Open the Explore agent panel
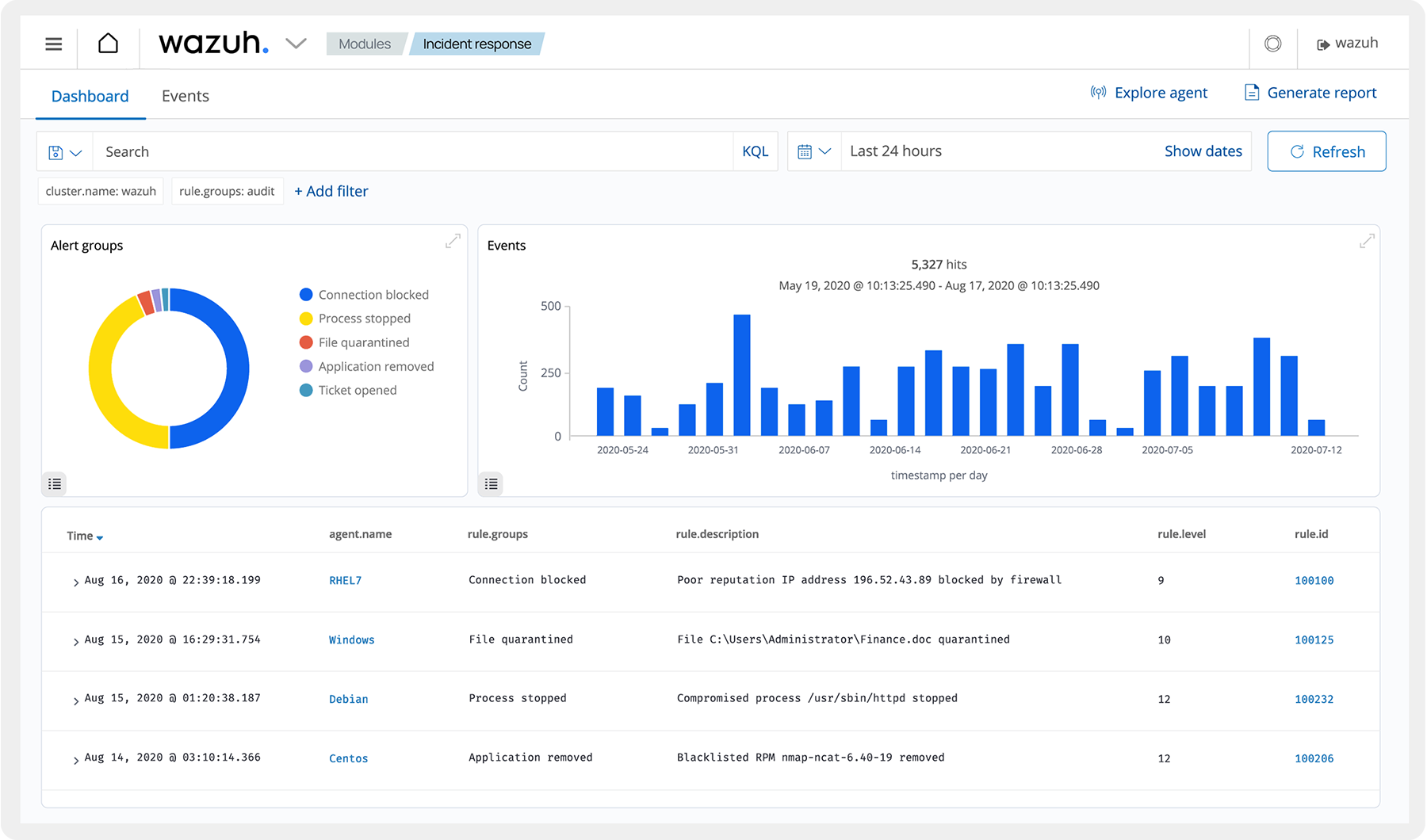This screenshot has height=840, width=1427. pos(1149,93)
